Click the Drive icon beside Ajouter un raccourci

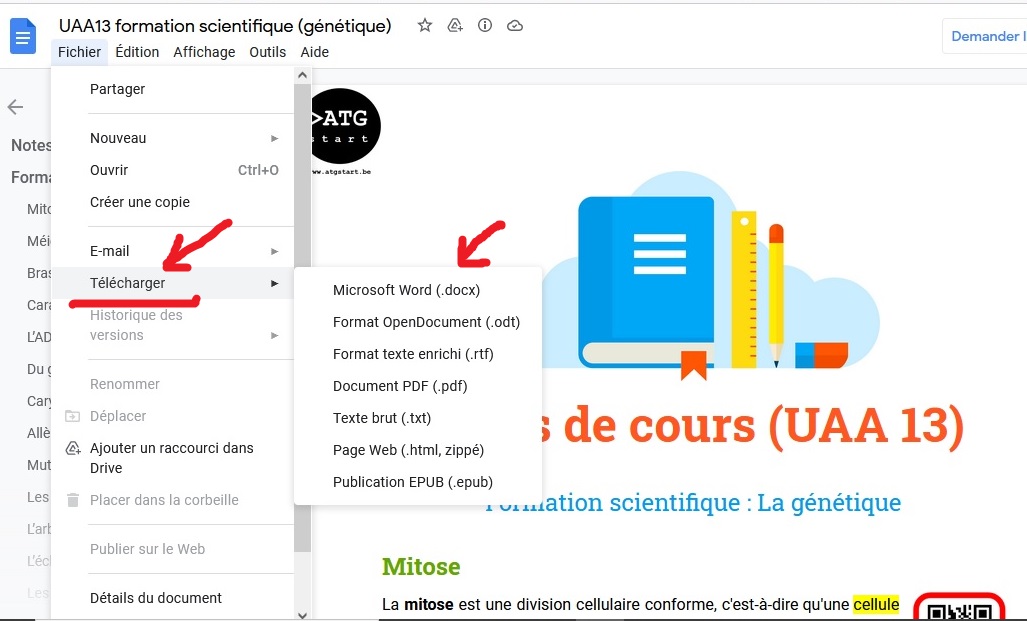(72, 448)
